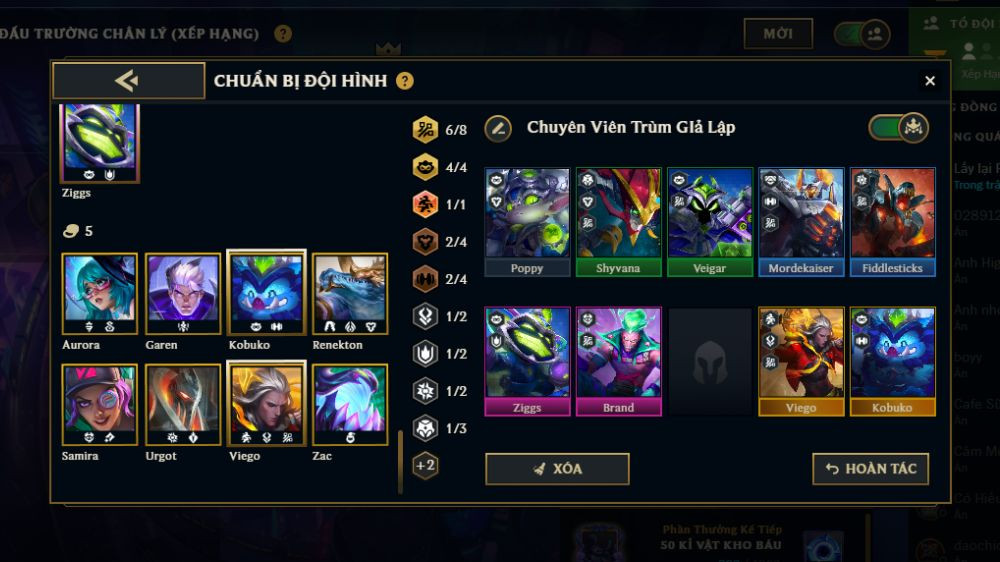The width and height of the screenshot is (1000, 562).
Task: Click the pencil edit team name icon
Action: tap(498, 128)
